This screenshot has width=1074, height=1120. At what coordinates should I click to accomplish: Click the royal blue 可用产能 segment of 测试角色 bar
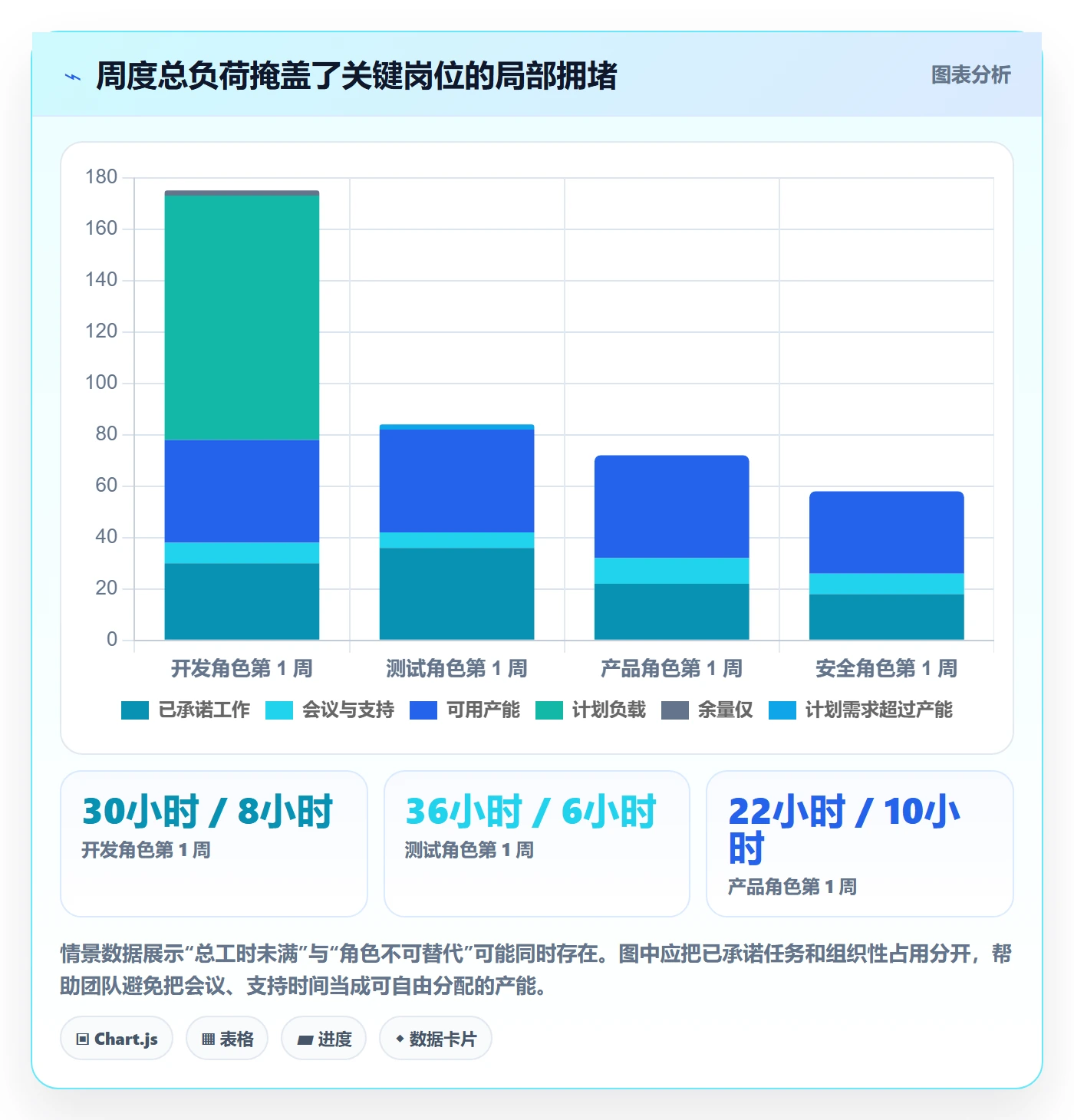456,481
